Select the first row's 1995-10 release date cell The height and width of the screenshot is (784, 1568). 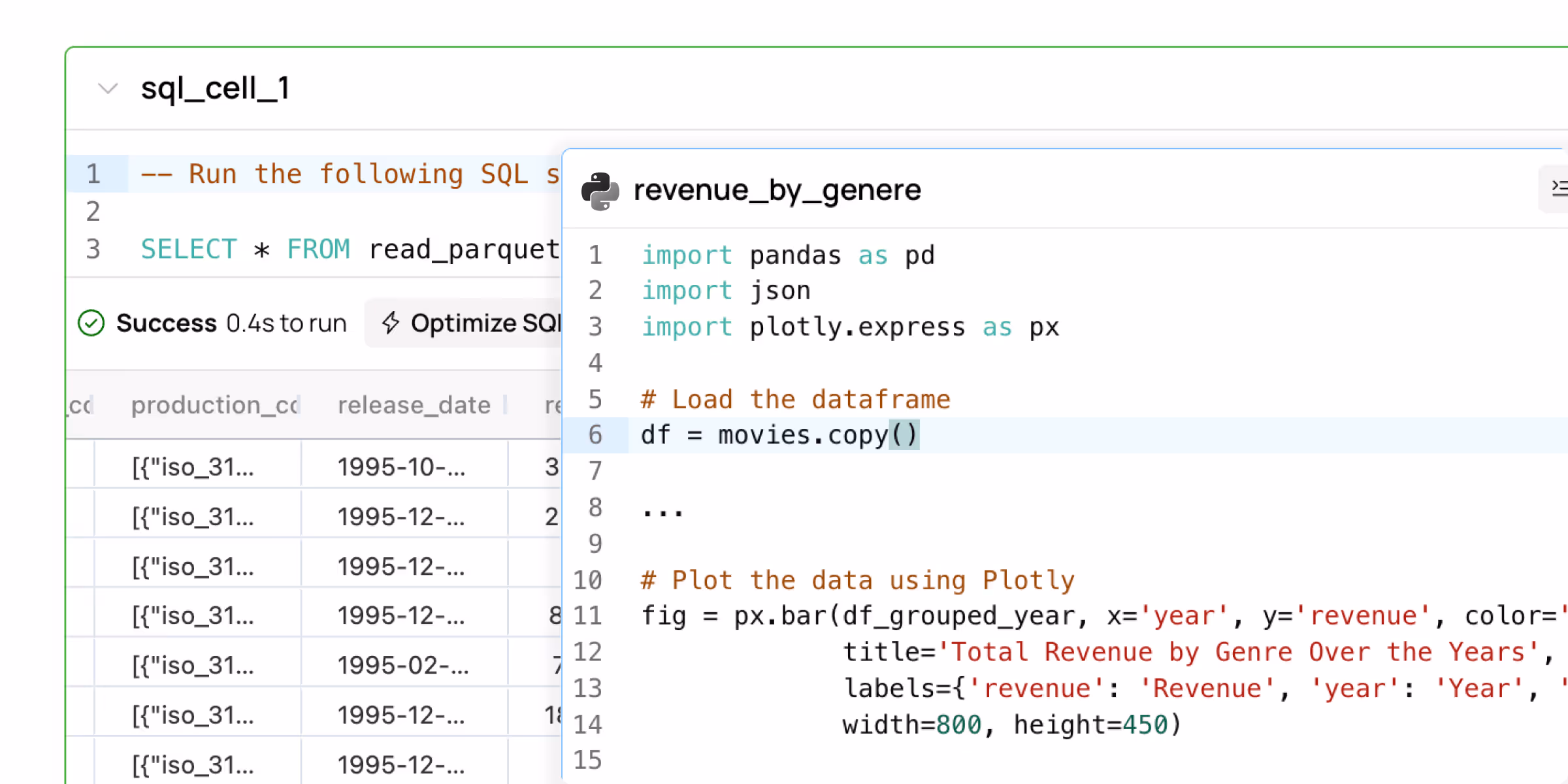[400, 467]
